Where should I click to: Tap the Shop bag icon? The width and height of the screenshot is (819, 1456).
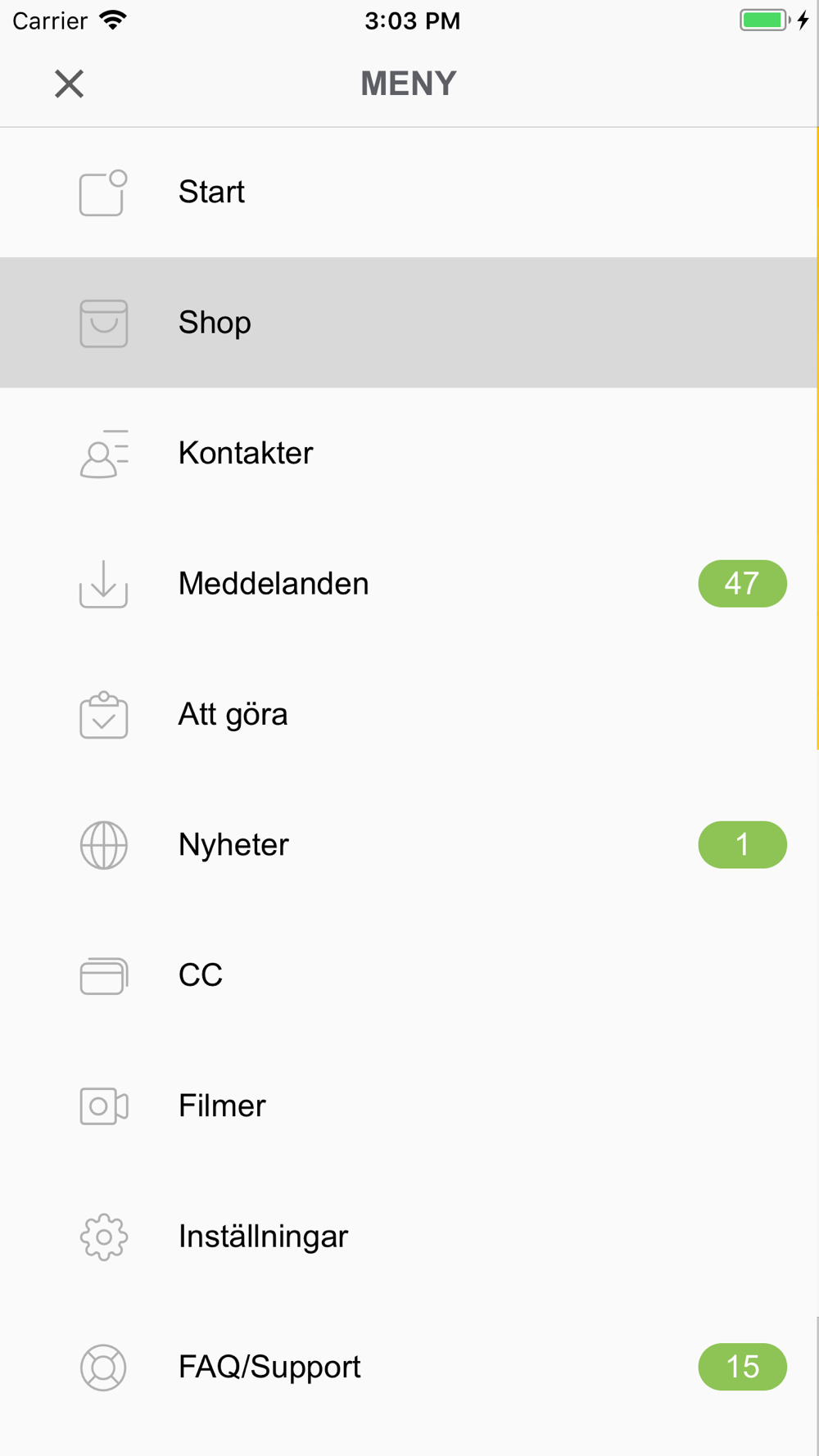pyautogui.click(x=103, y=323)
